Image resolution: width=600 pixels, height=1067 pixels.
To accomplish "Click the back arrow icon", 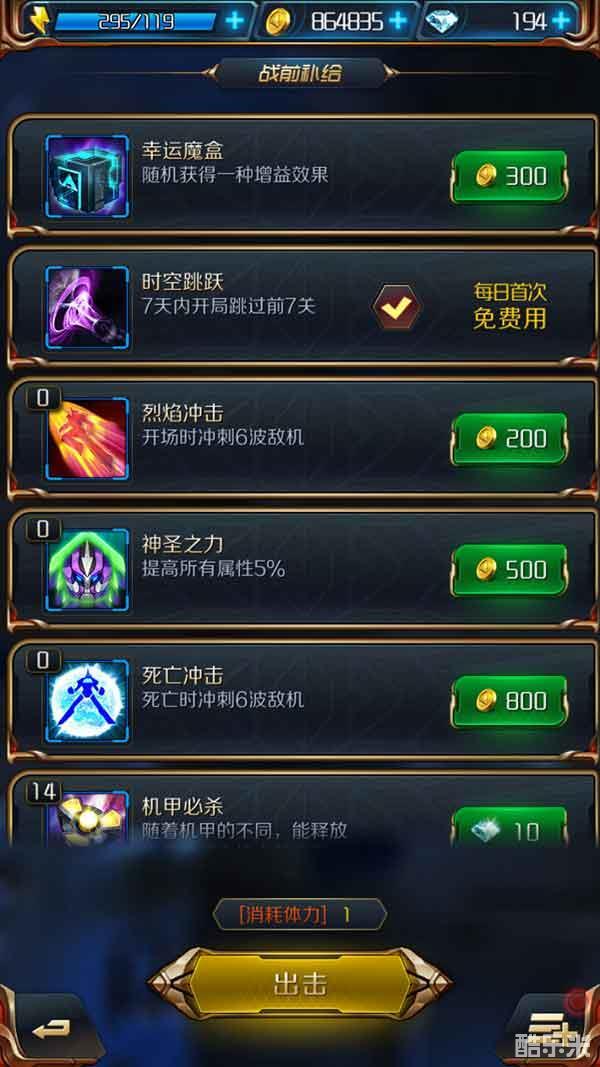I will [52, 1029].
